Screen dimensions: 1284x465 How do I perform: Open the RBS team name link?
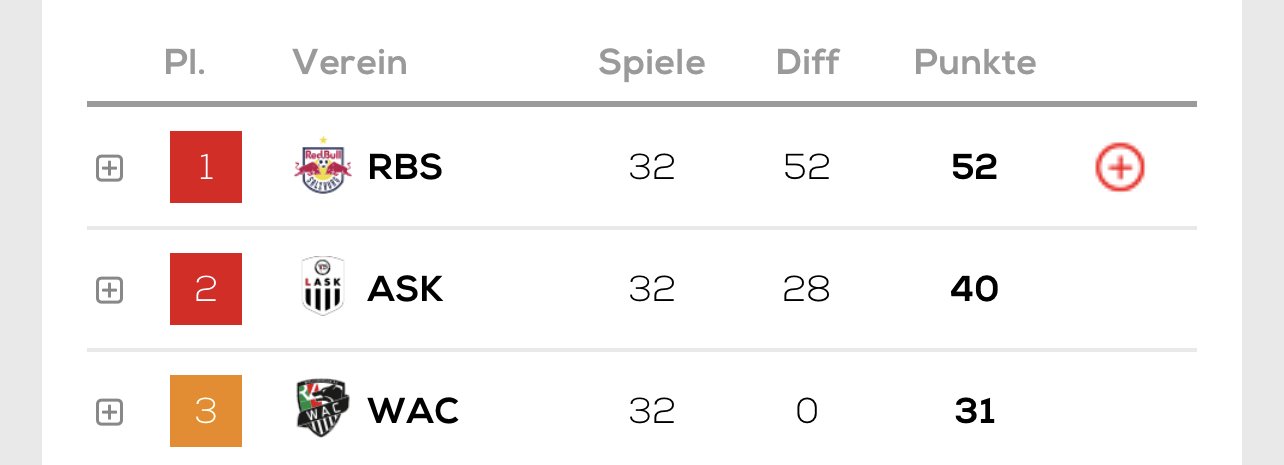tap(405, 168)
